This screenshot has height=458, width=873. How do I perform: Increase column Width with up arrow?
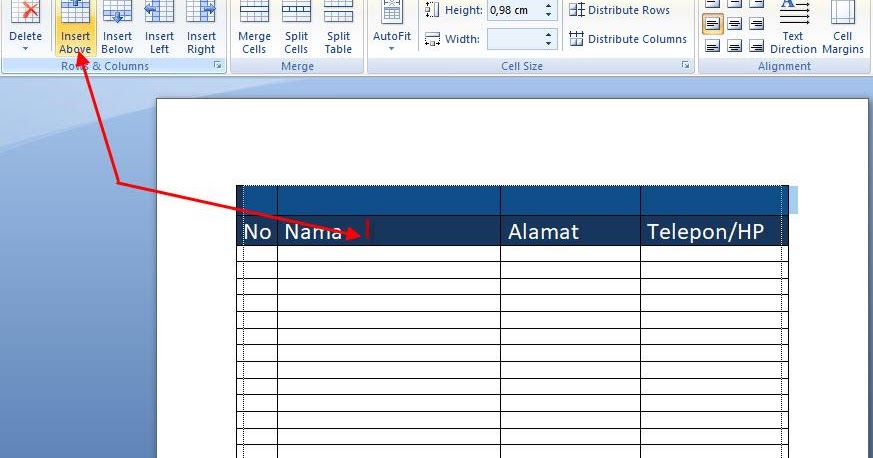pyautogui.click(x=548, y=35)
